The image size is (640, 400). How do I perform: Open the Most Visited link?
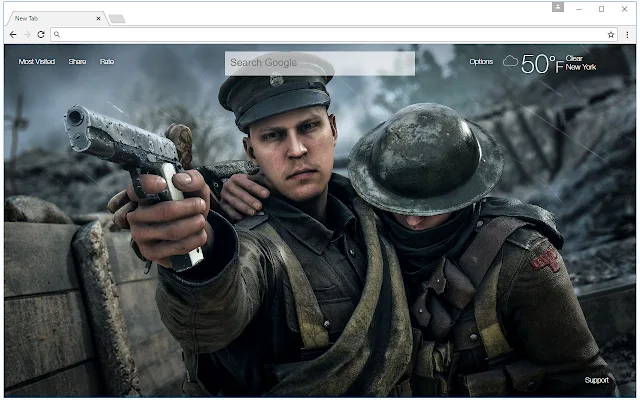pos(37,62)
